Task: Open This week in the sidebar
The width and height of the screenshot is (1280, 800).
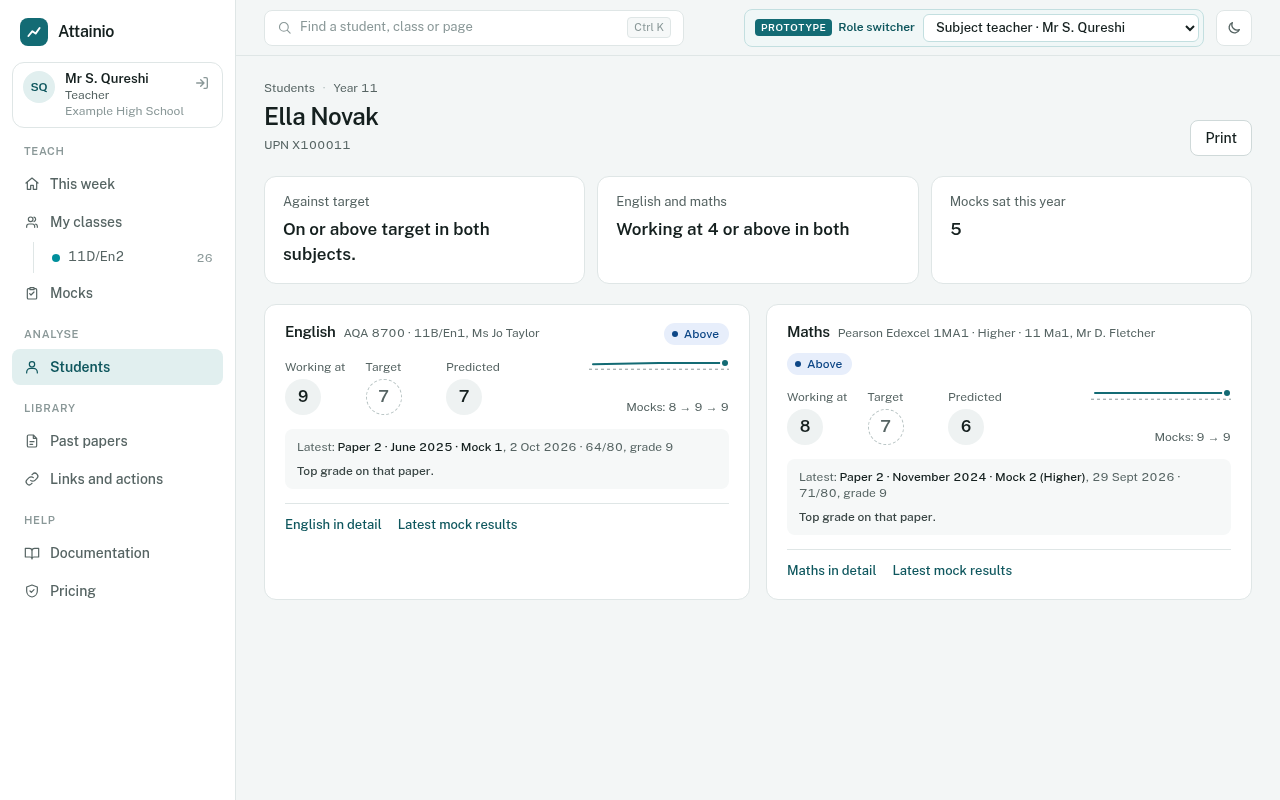Action: [x=117, y=184]
